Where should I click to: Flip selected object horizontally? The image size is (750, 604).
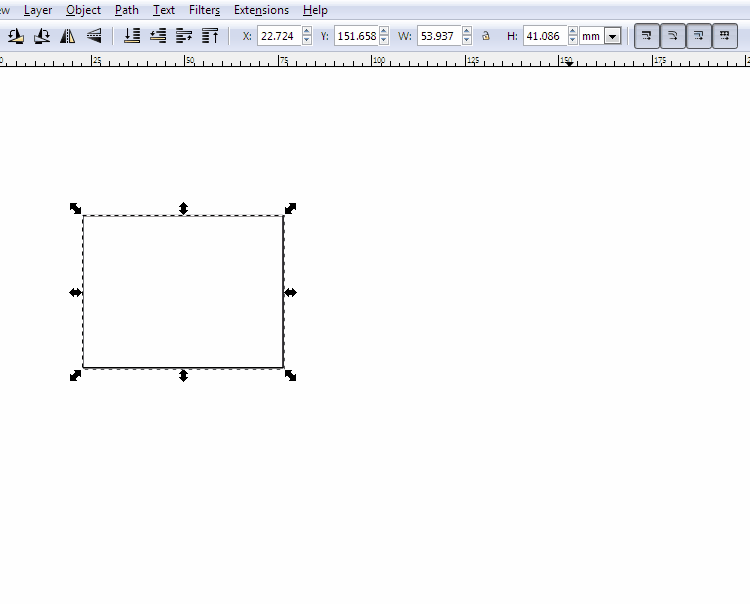pyautogui.click(x=68, y=36)
